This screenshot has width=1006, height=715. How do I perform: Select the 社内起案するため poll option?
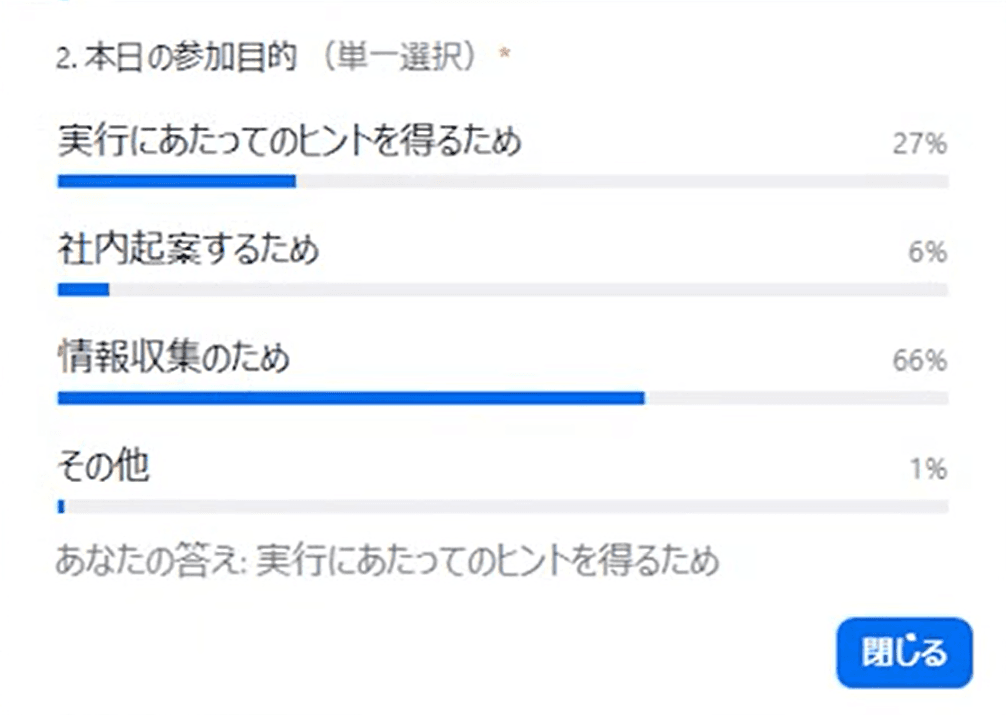188,250
